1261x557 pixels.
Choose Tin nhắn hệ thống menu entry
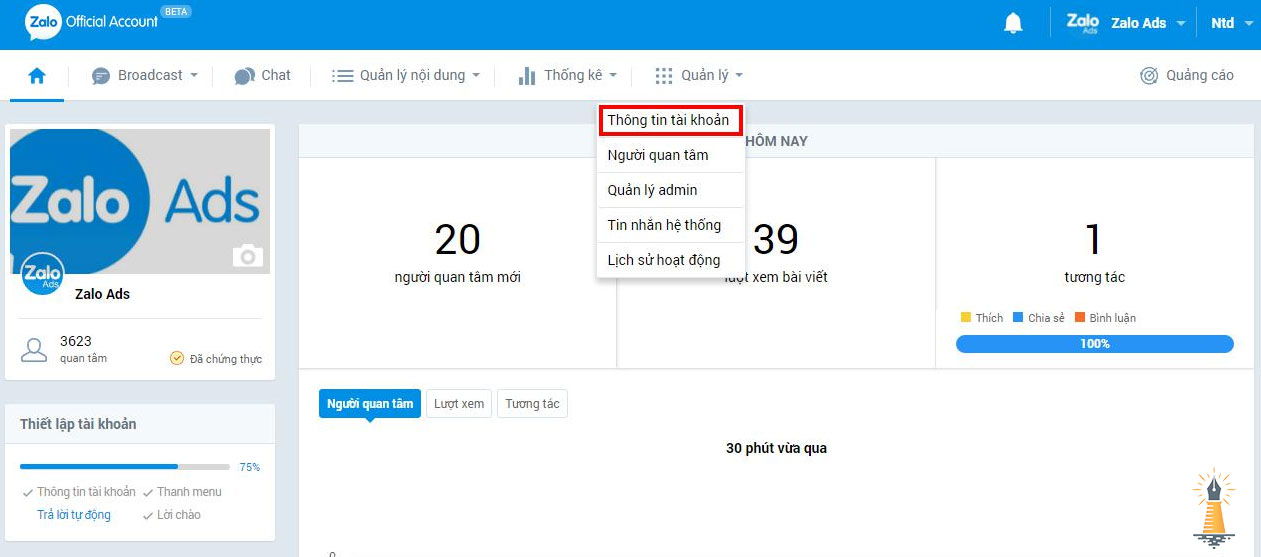pyautogui.click(x=671, y=225)
